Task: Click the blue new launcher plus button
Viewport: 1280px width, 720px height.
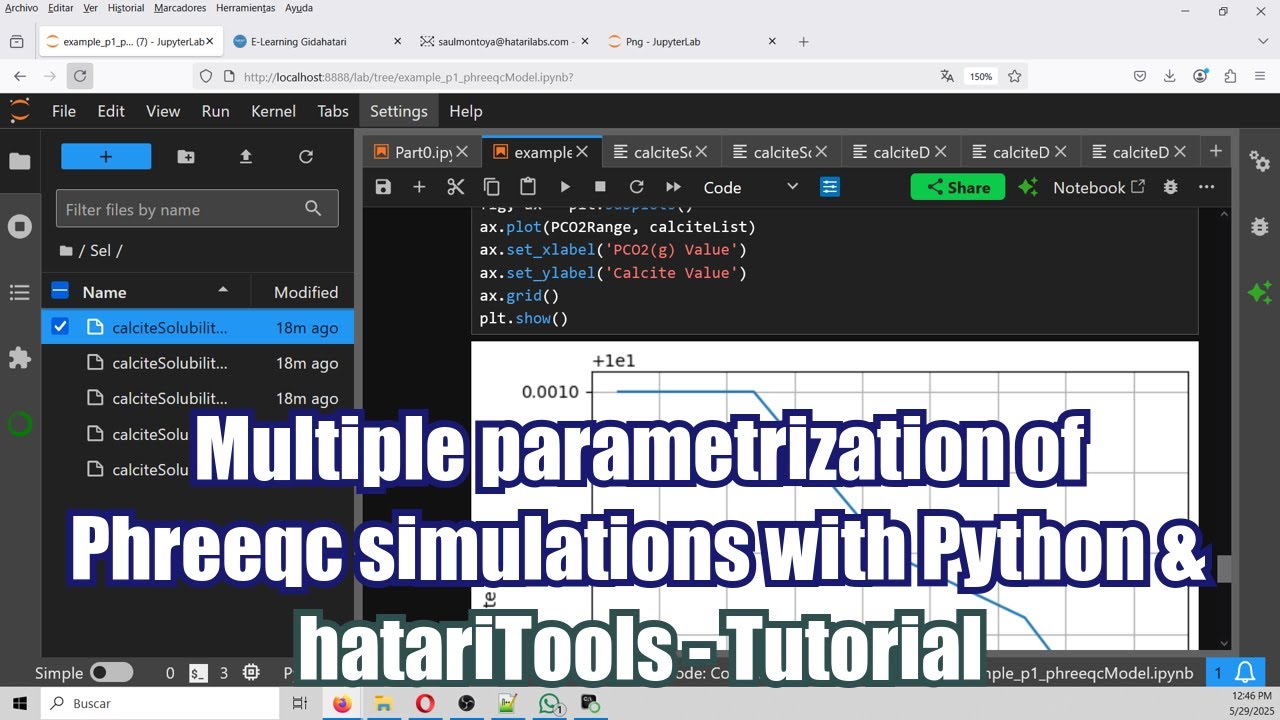Action: pos(106,157)
